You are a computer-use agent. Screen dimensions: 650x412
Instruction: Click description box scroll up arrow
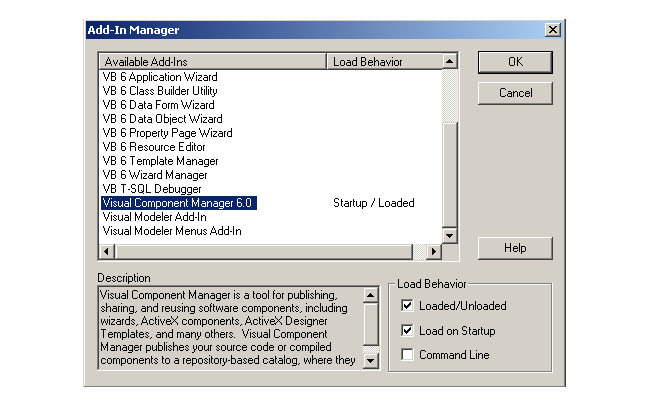371,295
